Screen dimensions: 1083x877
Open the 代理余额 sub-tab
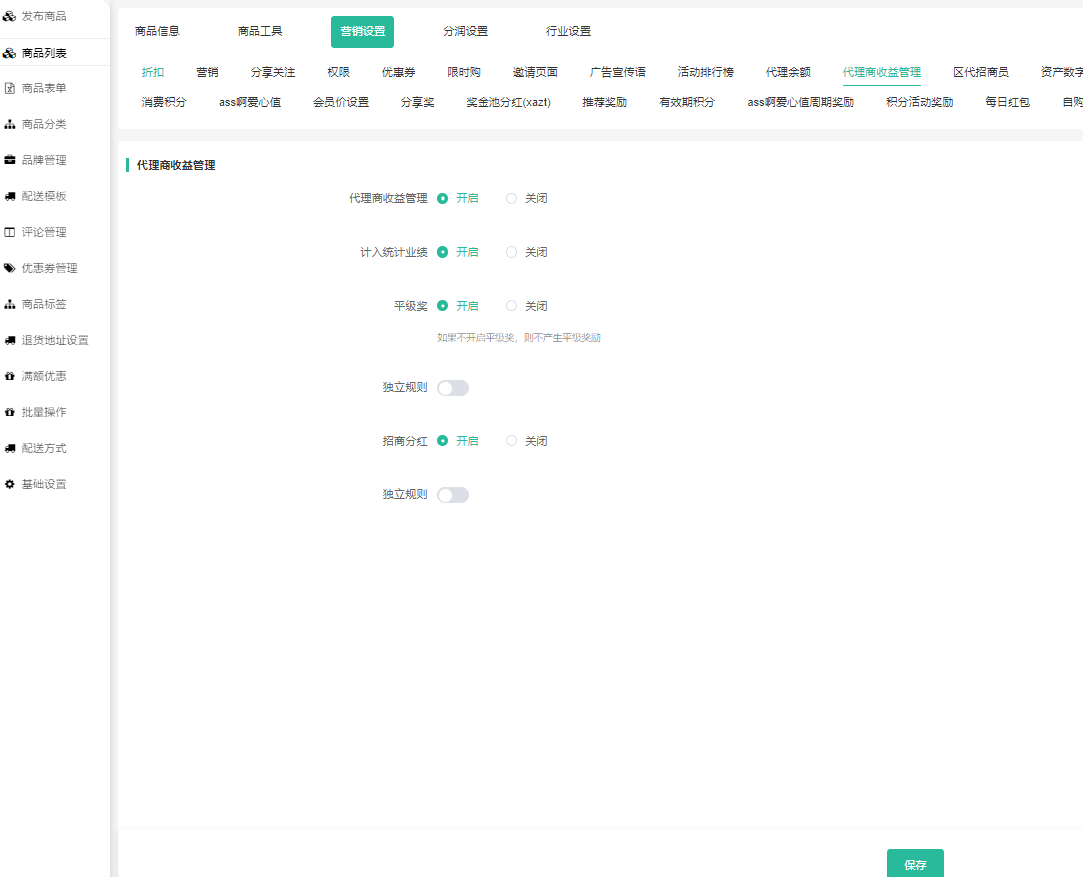(788, 72)
